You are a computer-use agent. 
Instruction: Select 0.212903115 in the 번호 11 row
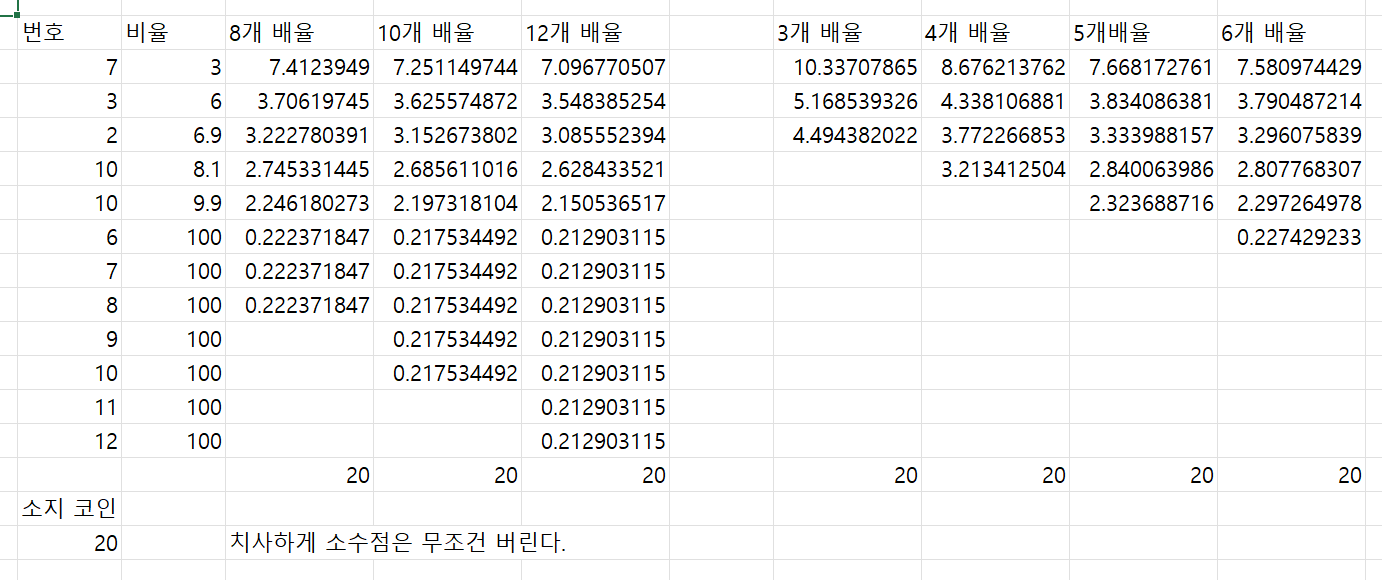(x=596, y=408)
